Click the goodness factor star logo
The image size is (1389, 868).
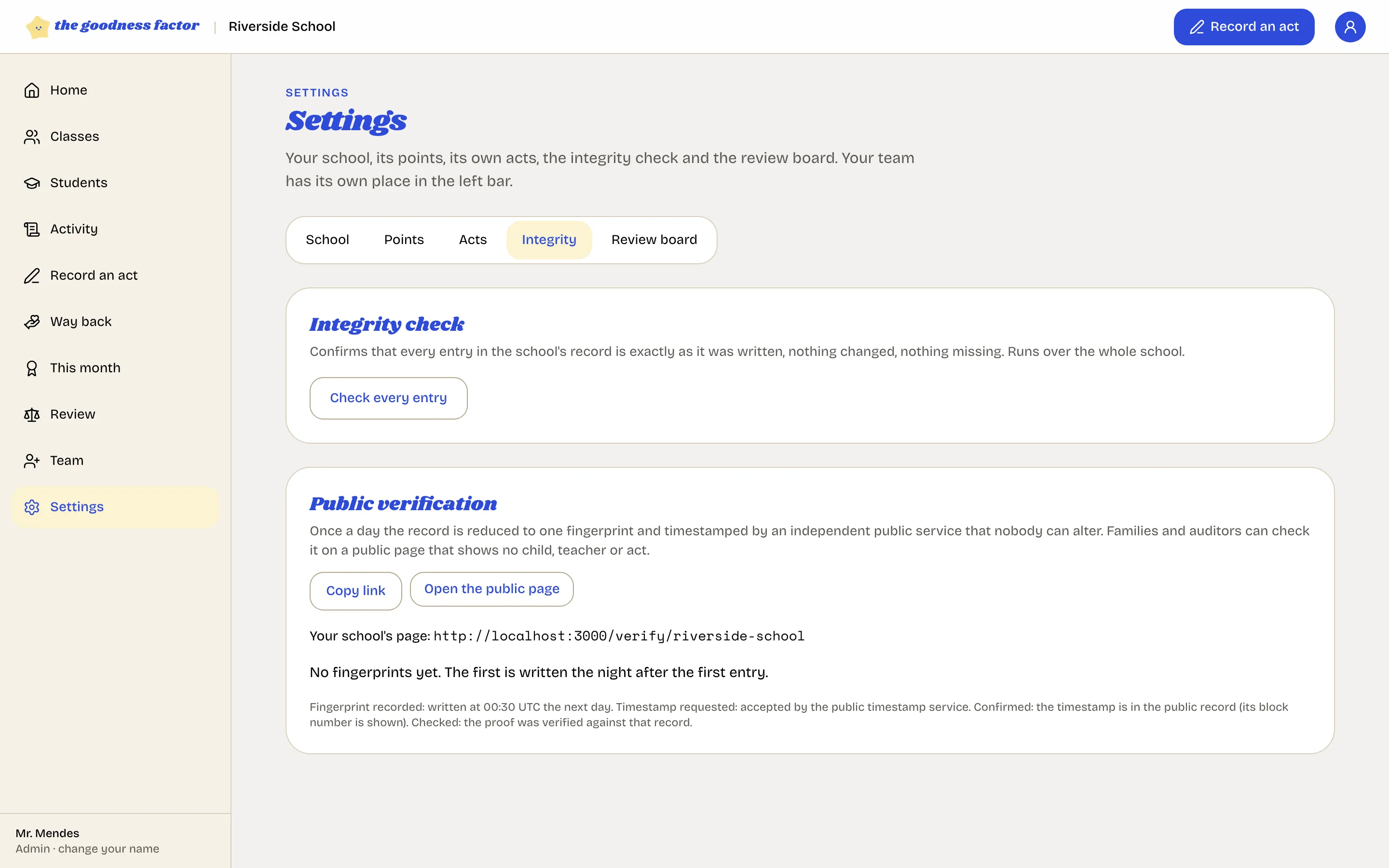(x=38, y=27)
